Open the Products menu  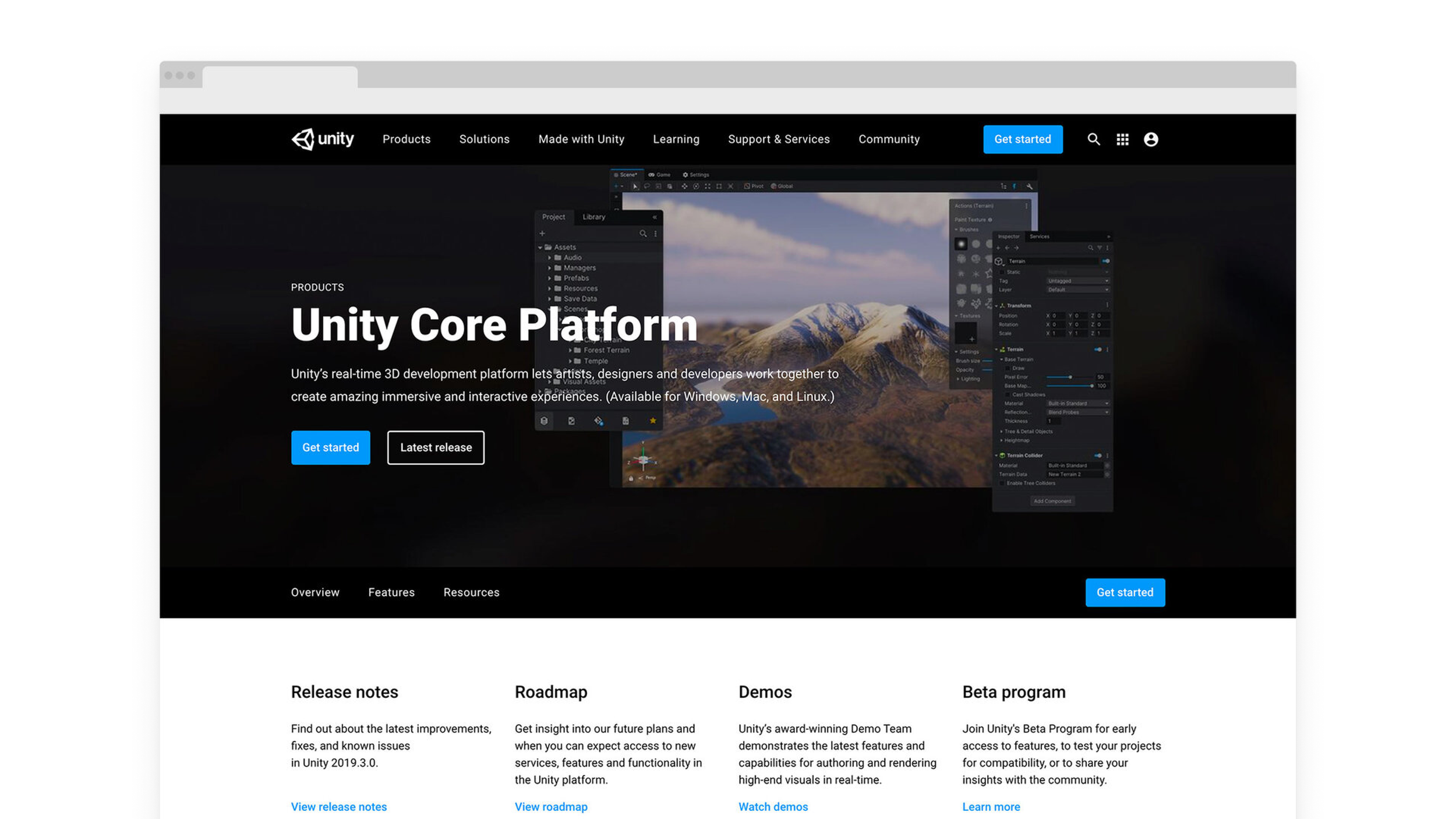tap(407, 139)
